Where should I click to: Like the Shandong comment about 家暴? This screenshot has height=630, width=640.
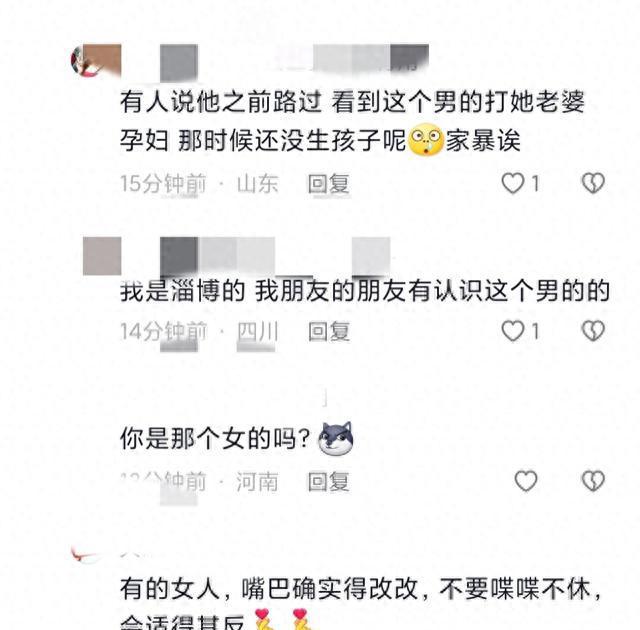pyautogui.click(x=513, y=183)
